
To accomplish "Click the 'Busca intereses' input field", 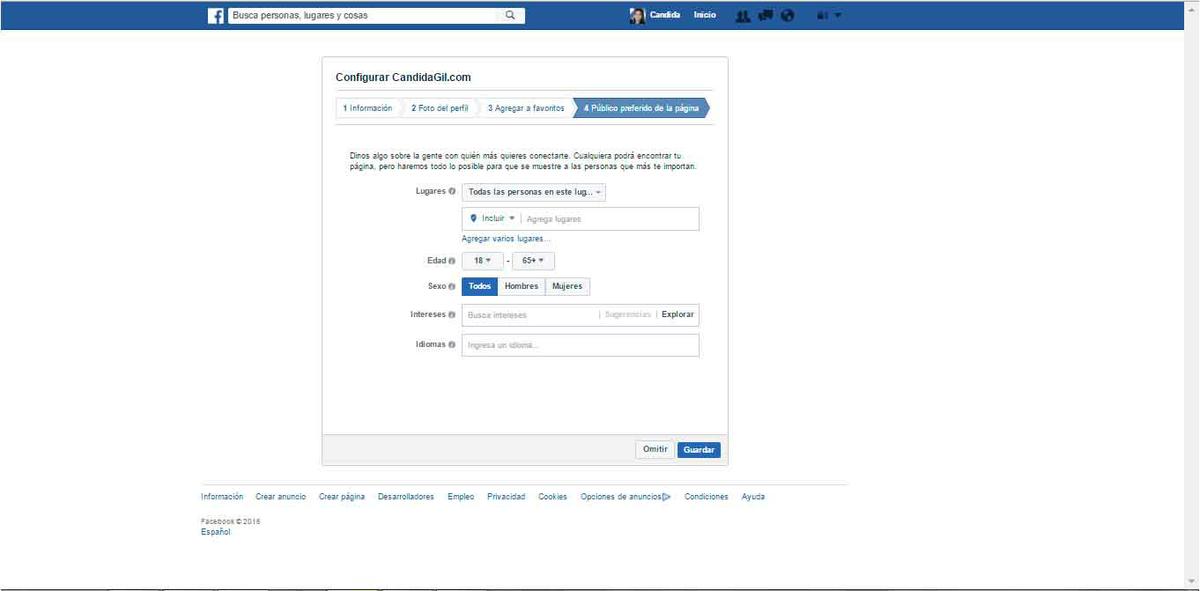I will pyautogui.click(x=528, y=315).
